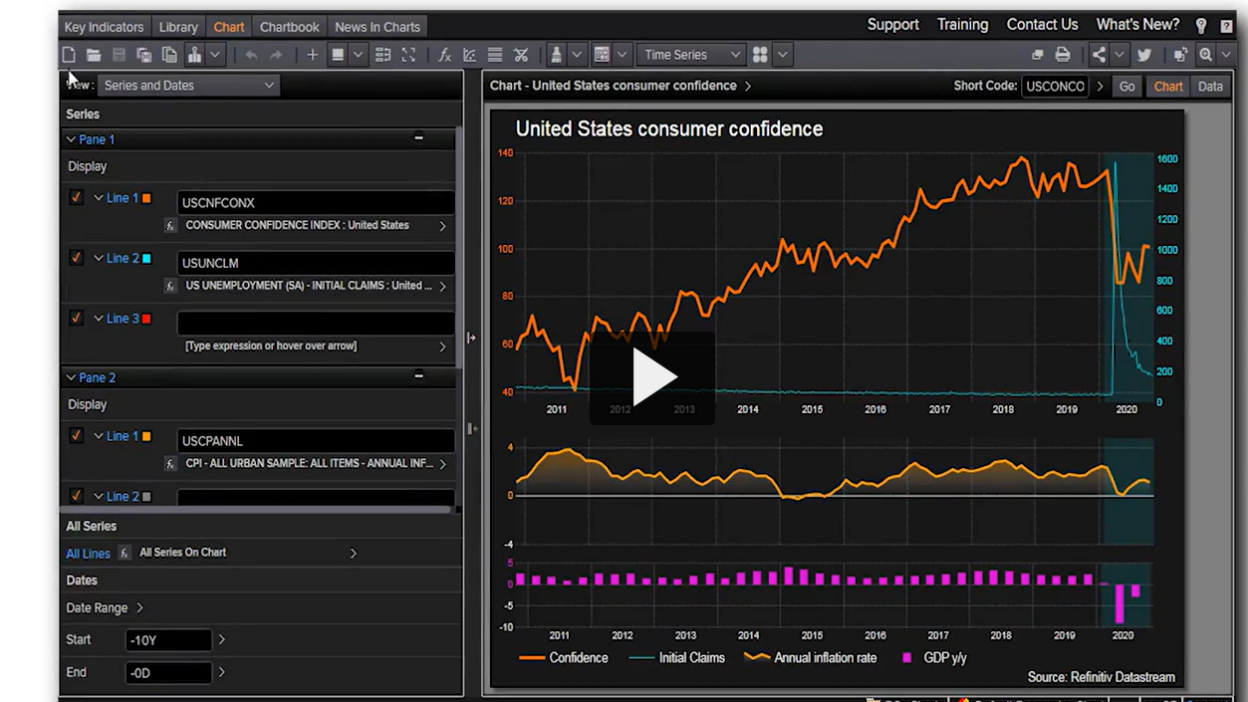
Task: Click the new document icon in toolbar
Action: tap(69, 55)
